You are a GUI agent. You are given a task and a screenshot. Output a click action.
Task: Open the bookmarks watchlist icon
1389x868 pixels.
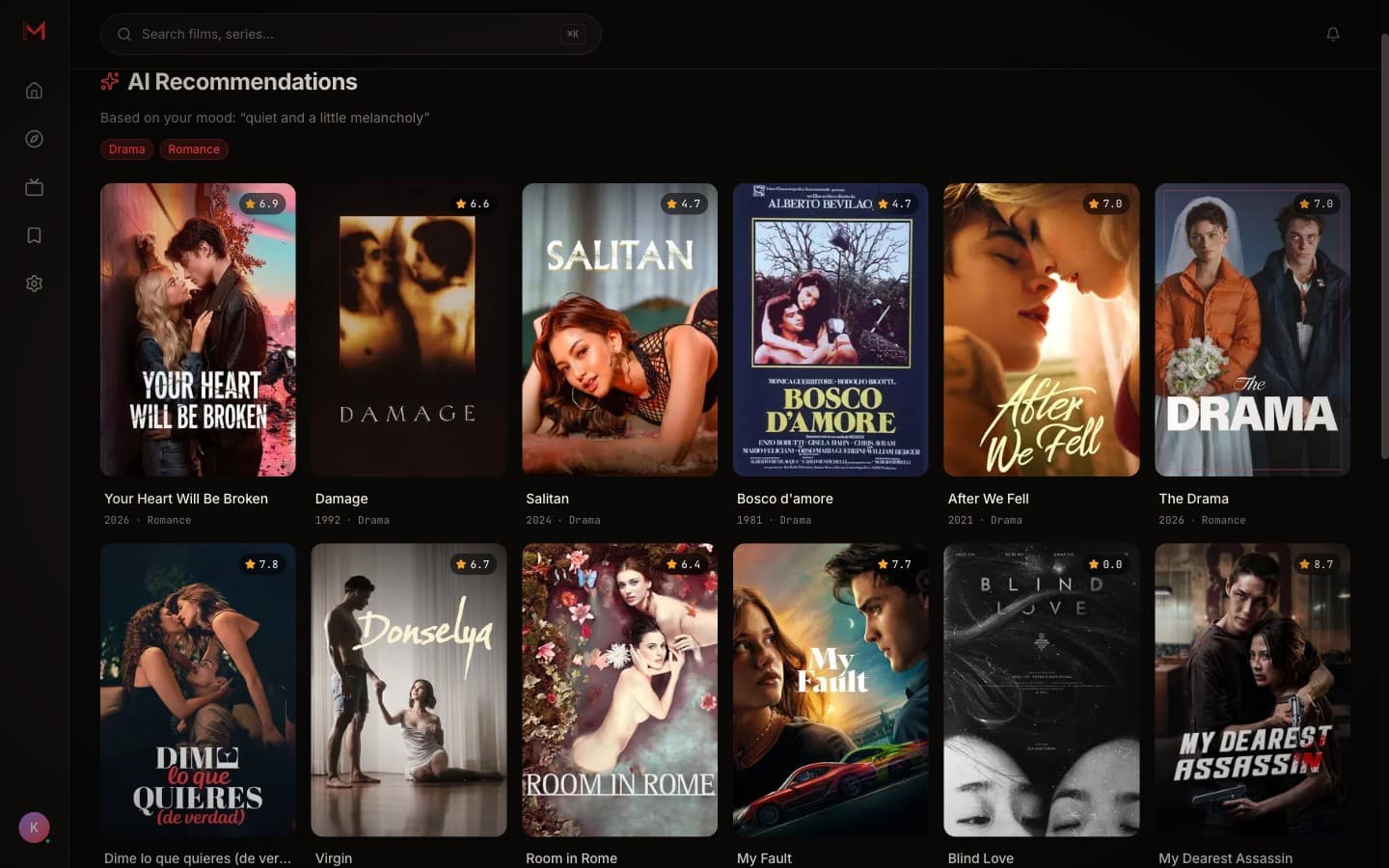click(x=34, y=235)
